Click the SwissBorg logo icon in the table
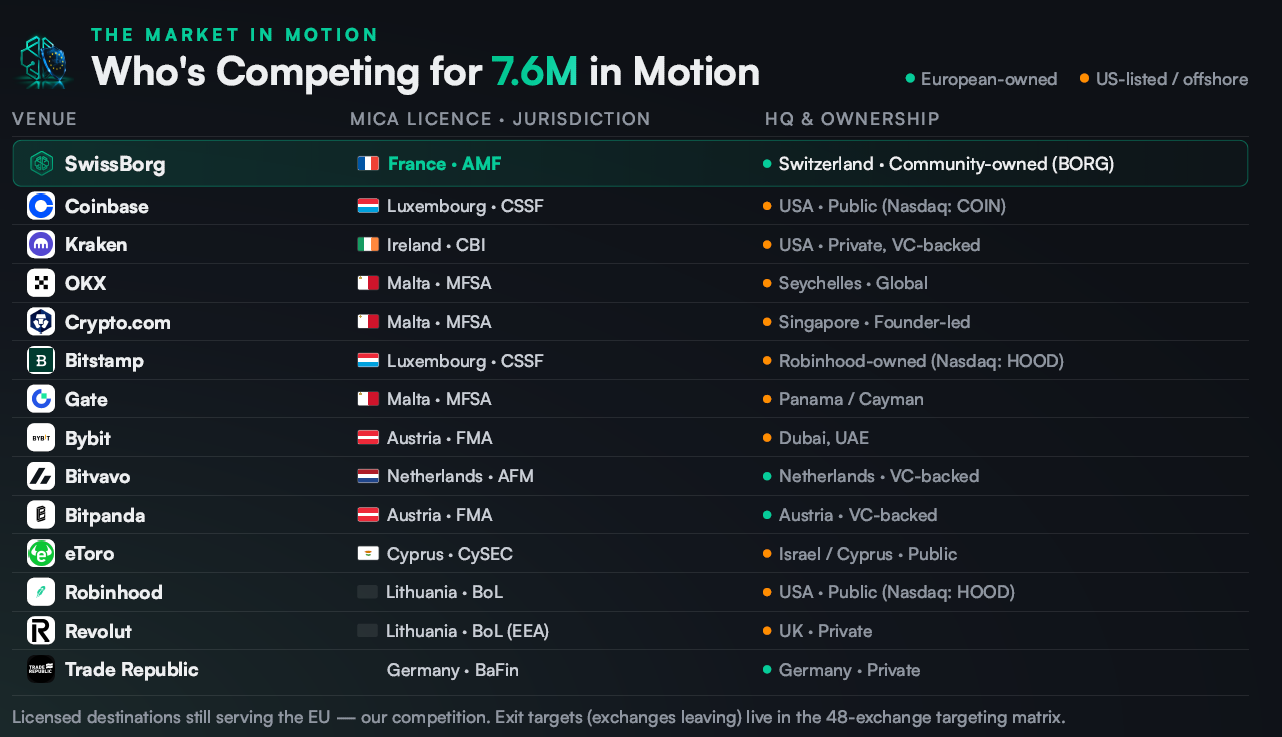The width and height of the screenshot is (1282, 737). pos(41,163)
